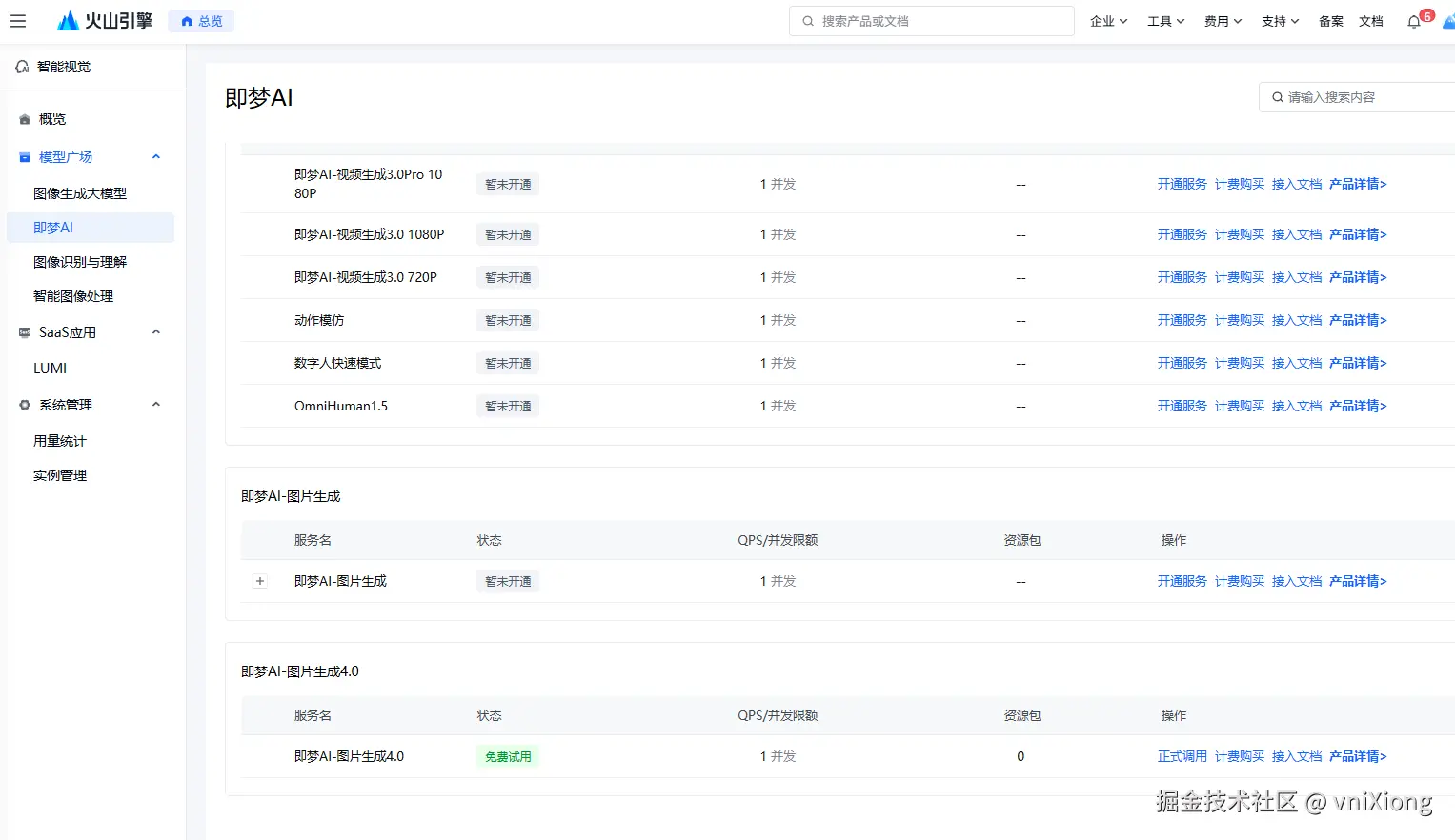Click the 即梦AI page title
1455x840 pixels.
click(259, 97)
